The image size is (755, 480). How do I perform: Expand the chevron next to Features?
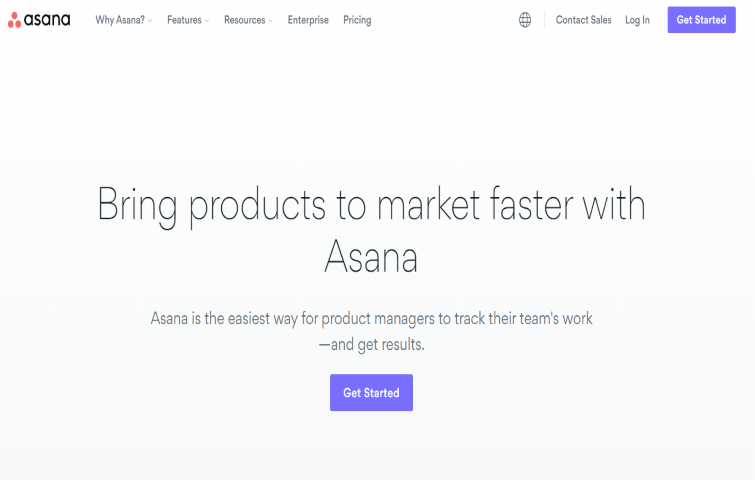click(x=207, y=21)
